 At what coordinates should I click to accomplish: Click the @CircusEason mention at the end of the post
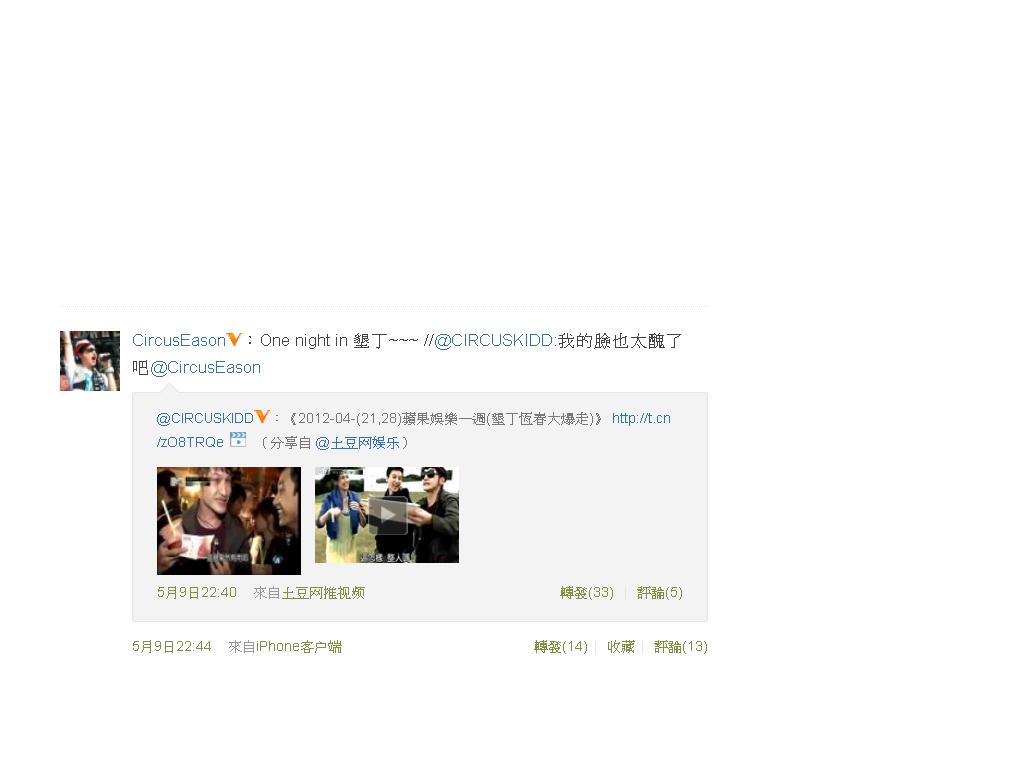coord(206,368)
